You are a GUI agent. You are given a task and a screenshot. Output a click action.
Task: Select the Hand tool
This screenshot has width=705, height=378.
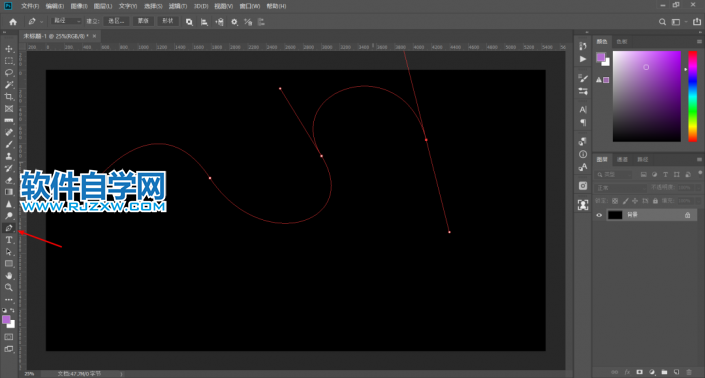coord(9,276)
